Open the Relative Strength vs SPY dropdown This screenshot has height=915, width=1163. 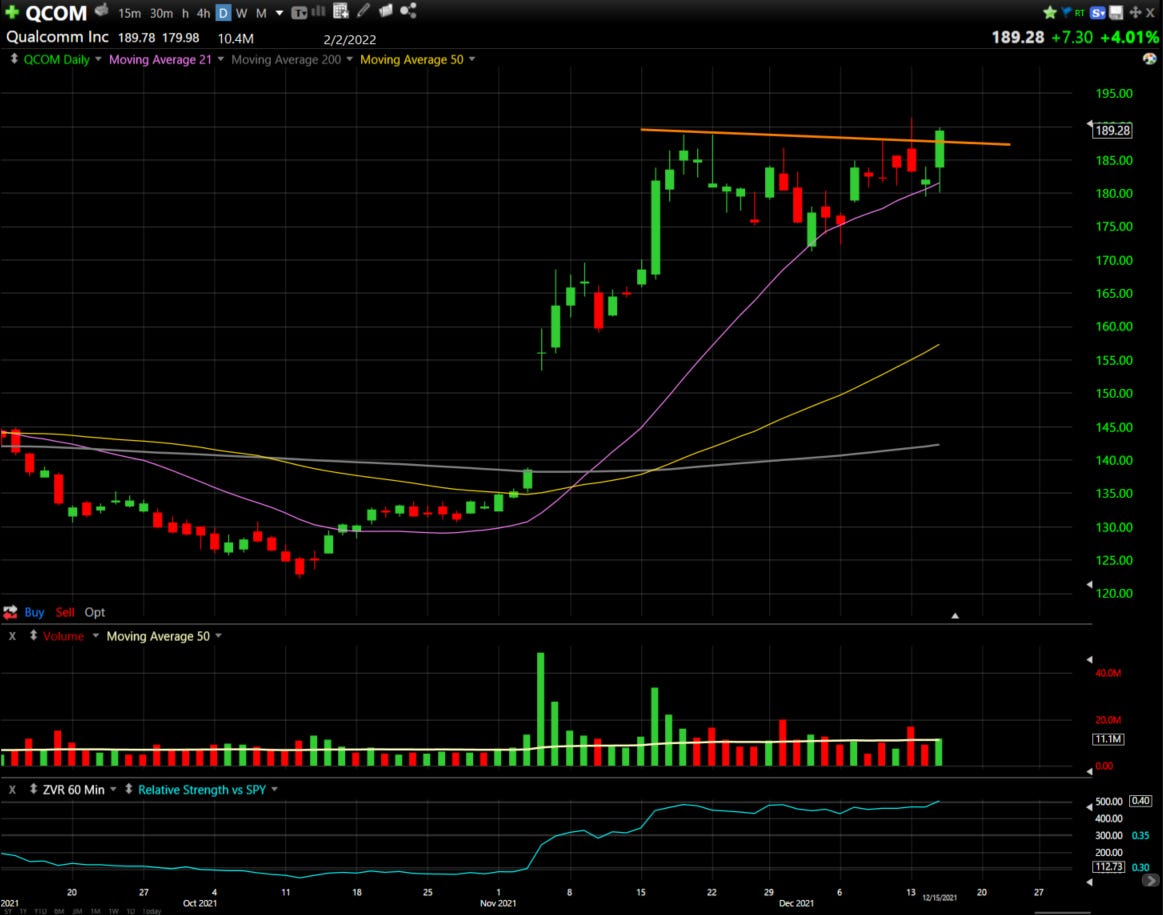(x=274, y=790)
